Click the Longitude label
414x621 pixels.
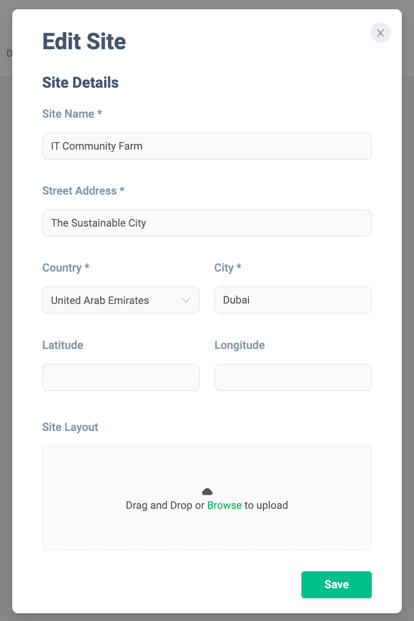(x=239, y=345)
